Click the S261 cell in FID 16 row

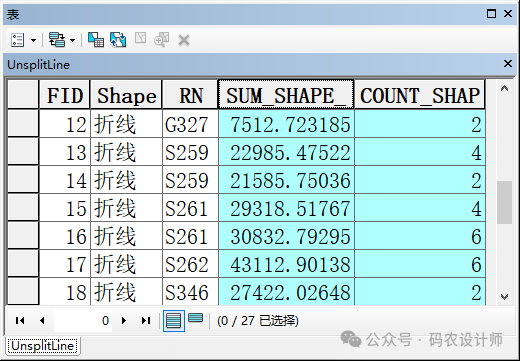pos(190,236)
